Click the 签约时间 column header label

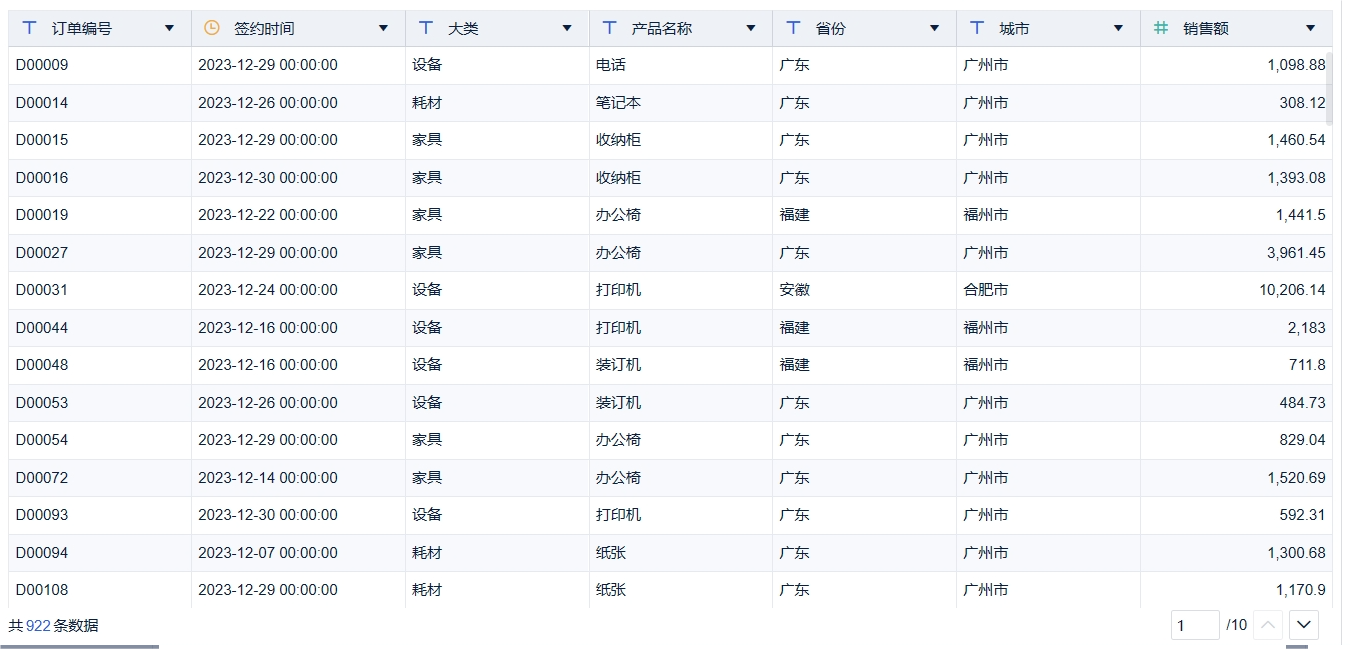coord(265,29)
